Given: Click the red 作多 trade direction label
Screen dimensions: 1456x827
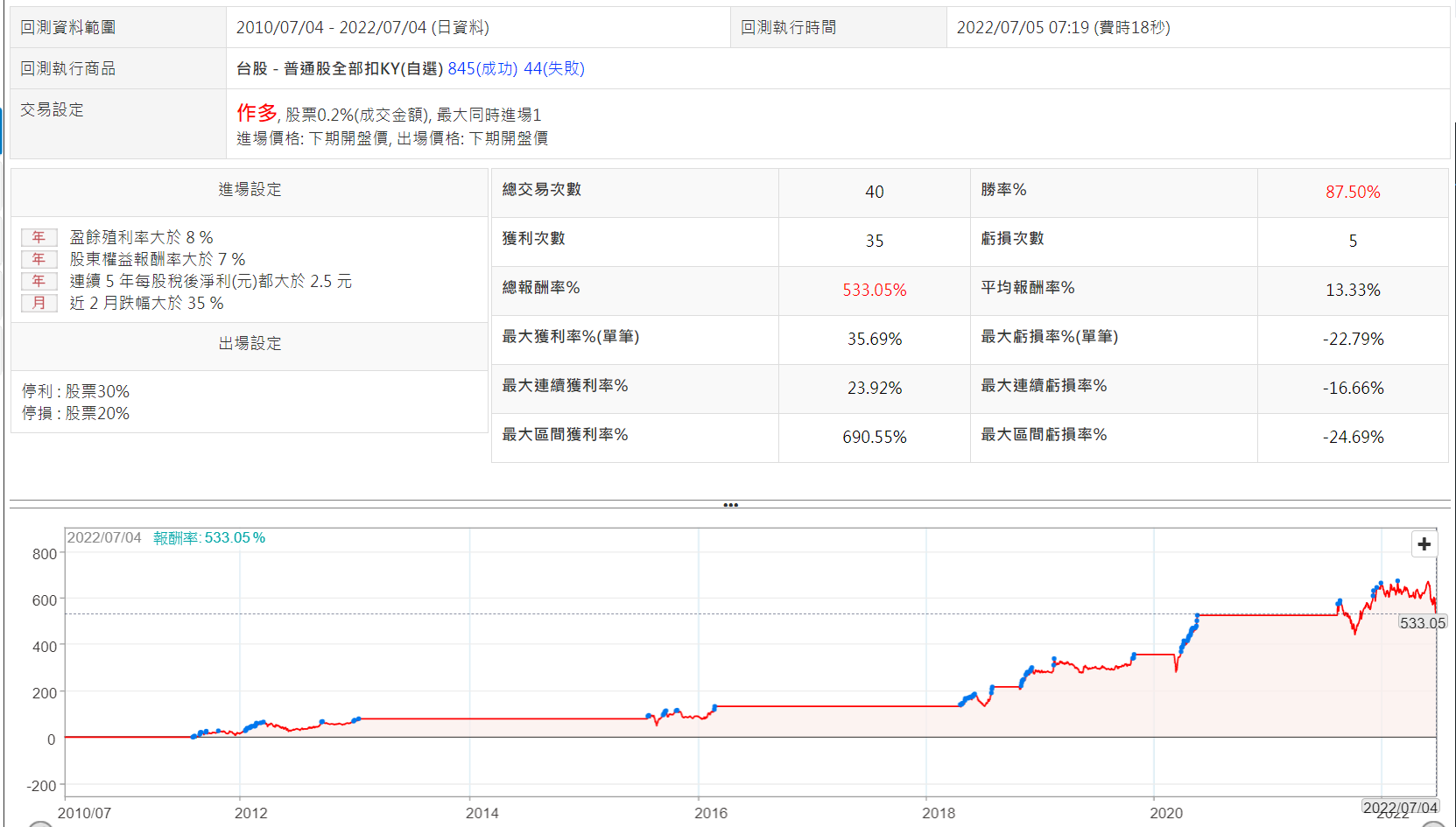Looking at the screenshot, I should [257, 113].
